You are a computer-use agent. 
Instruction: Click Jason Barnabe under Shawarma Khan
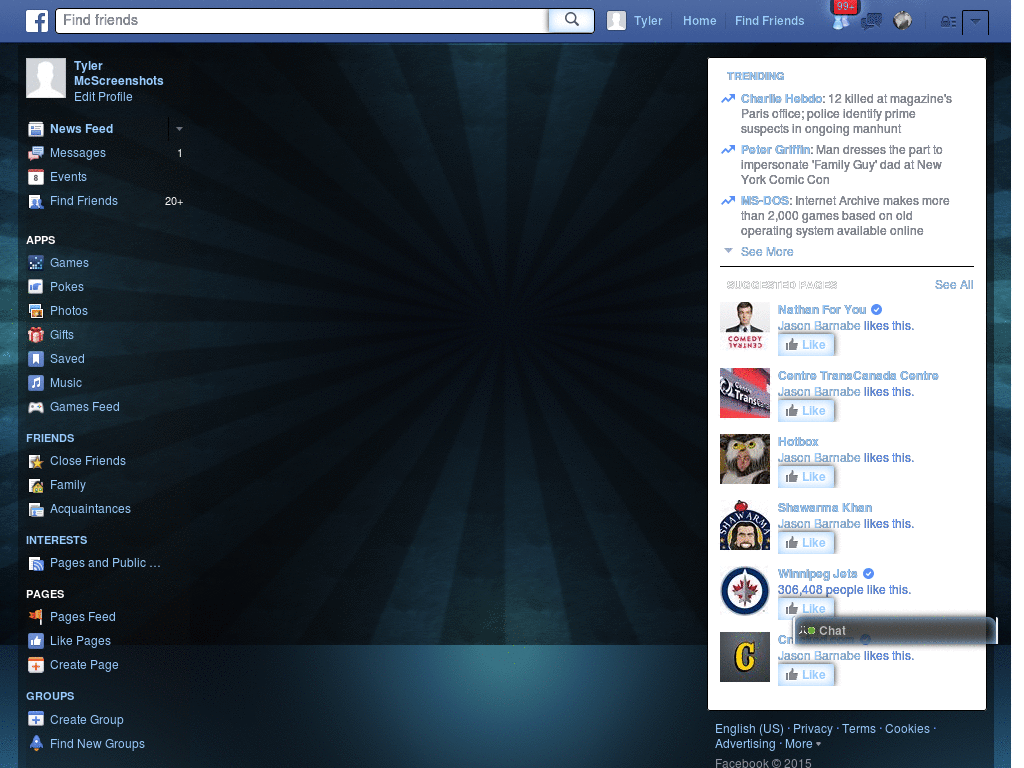coord(819,524)
